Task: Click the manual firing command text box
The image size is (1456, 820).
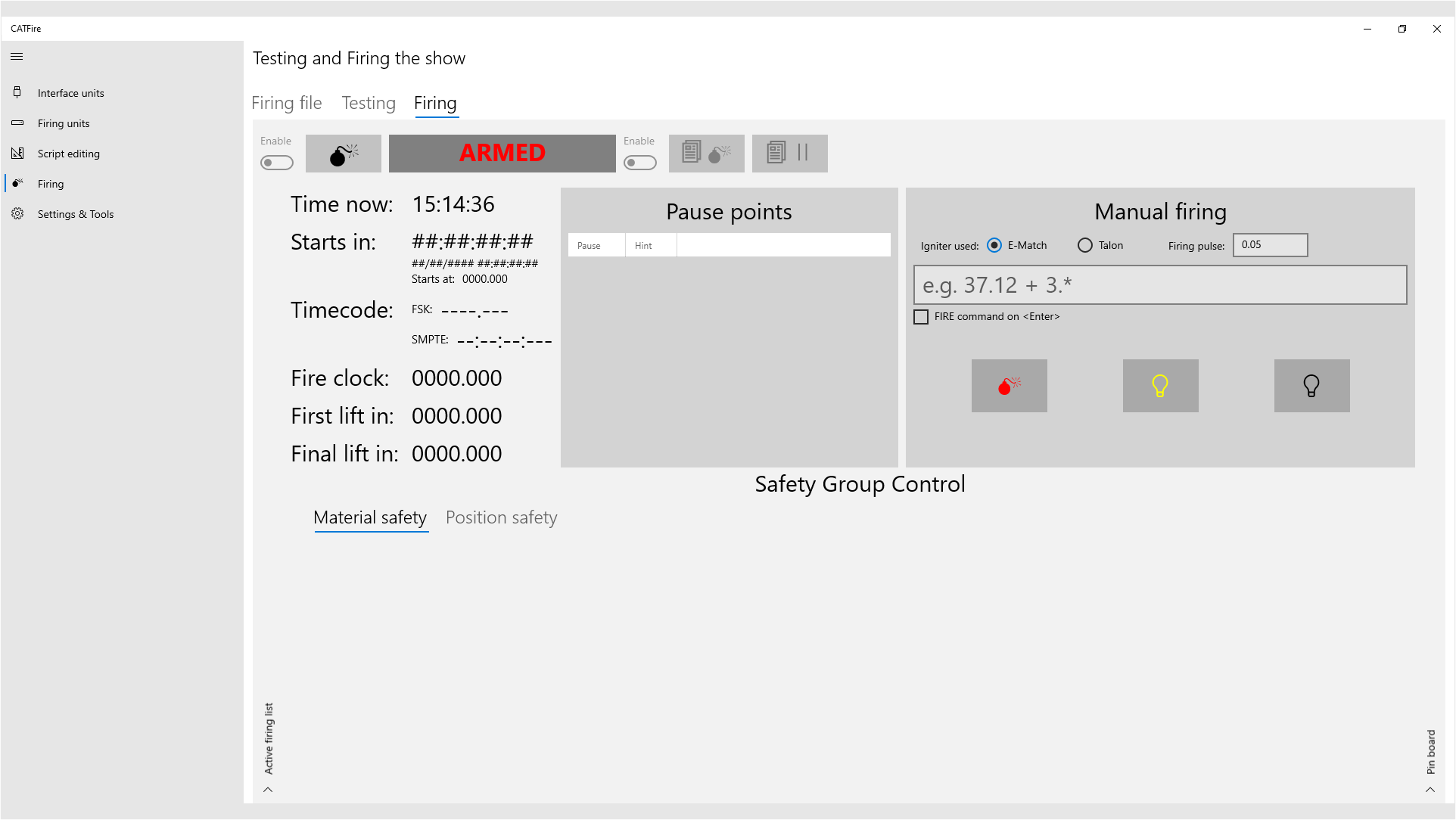Action: [x=1159, y=285]
